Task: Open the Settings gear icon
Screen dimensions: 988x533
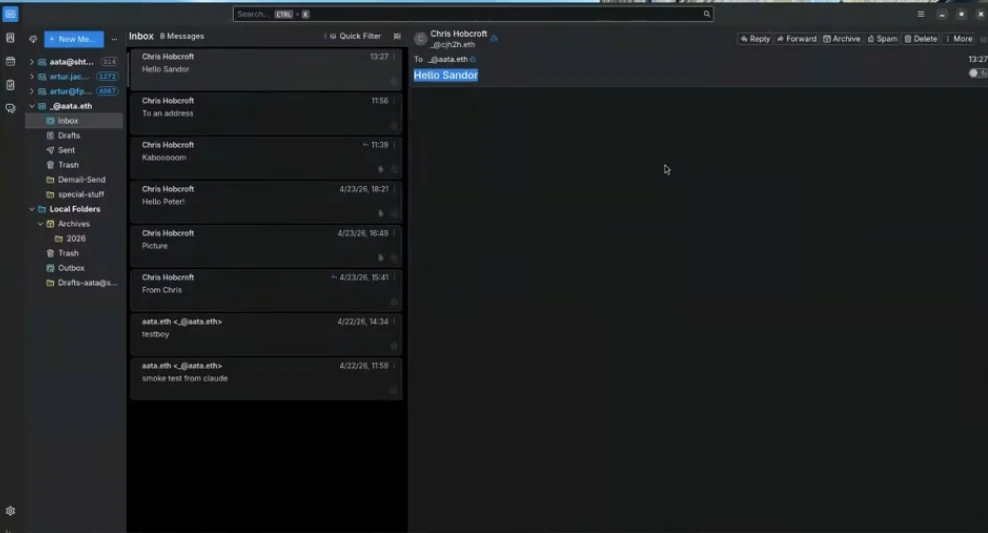Action: click(10, 511)
